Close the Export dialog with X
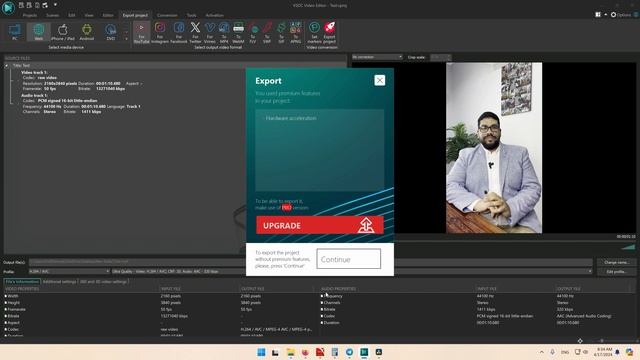Screen dimensions: 640x360 pos(380,80)
